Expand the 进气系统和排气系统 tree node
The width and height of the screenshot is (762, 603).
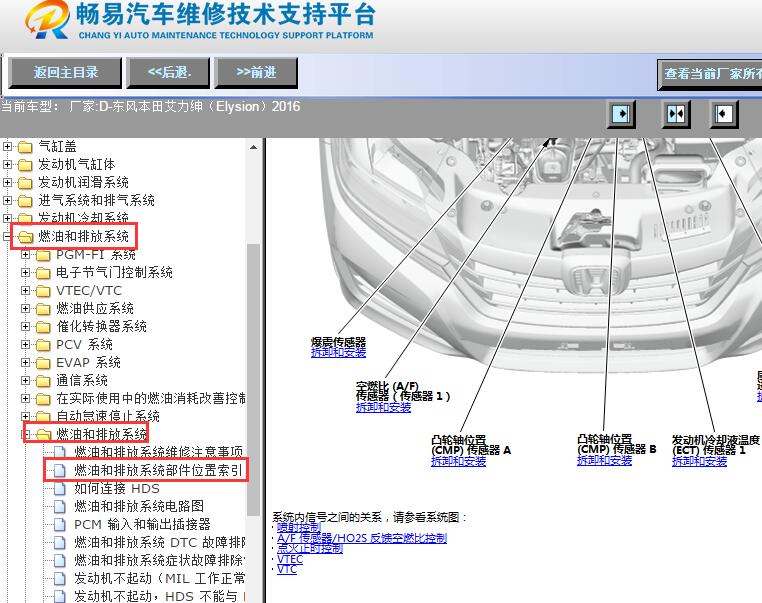click(7, 200)
